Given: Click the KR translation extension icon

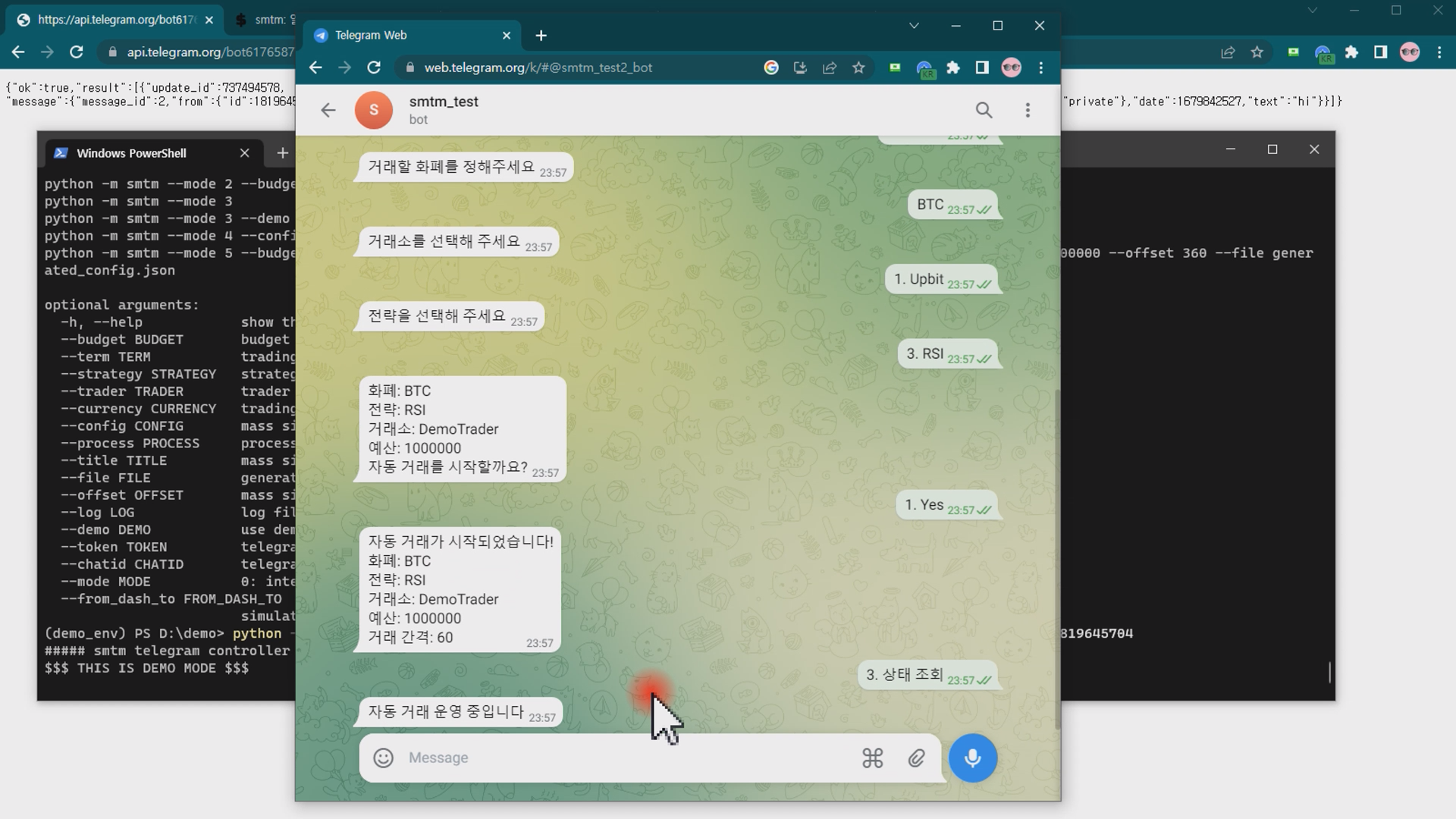Looking at the screenshot, I should (926, 67).
